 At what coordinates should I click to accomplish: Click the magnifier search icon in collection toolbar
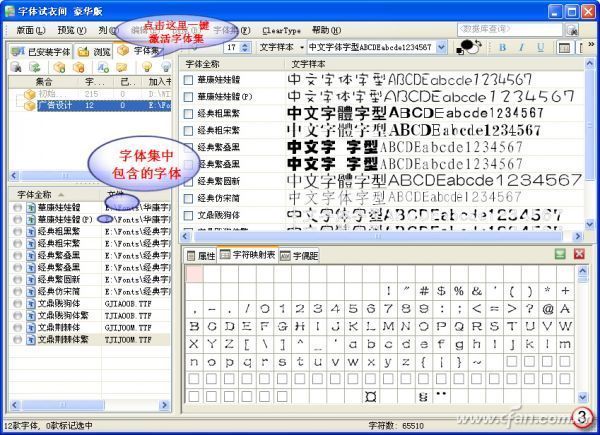16,67
